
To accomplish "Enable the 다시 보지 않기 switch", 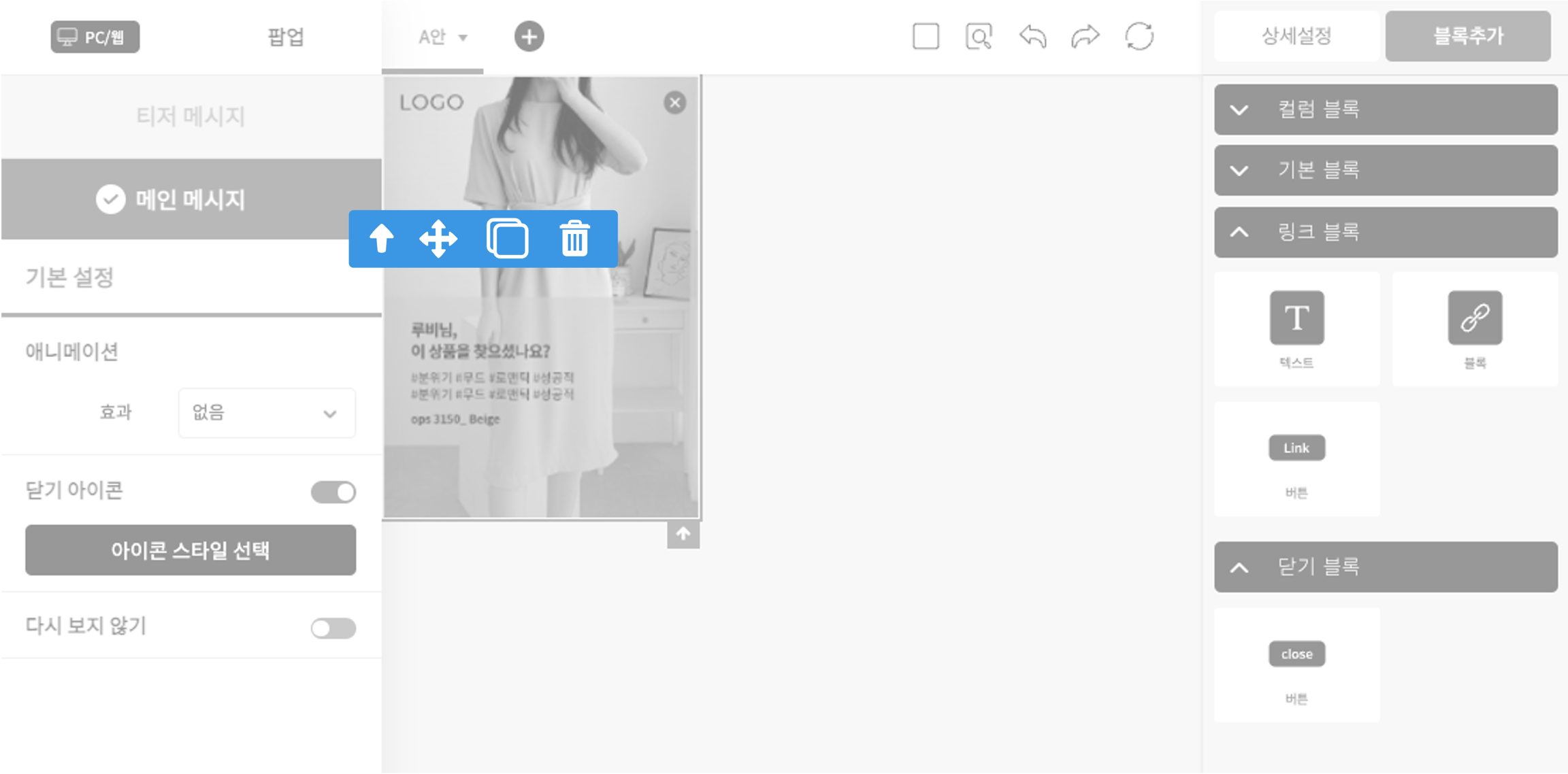I will [x=333, y=628].
